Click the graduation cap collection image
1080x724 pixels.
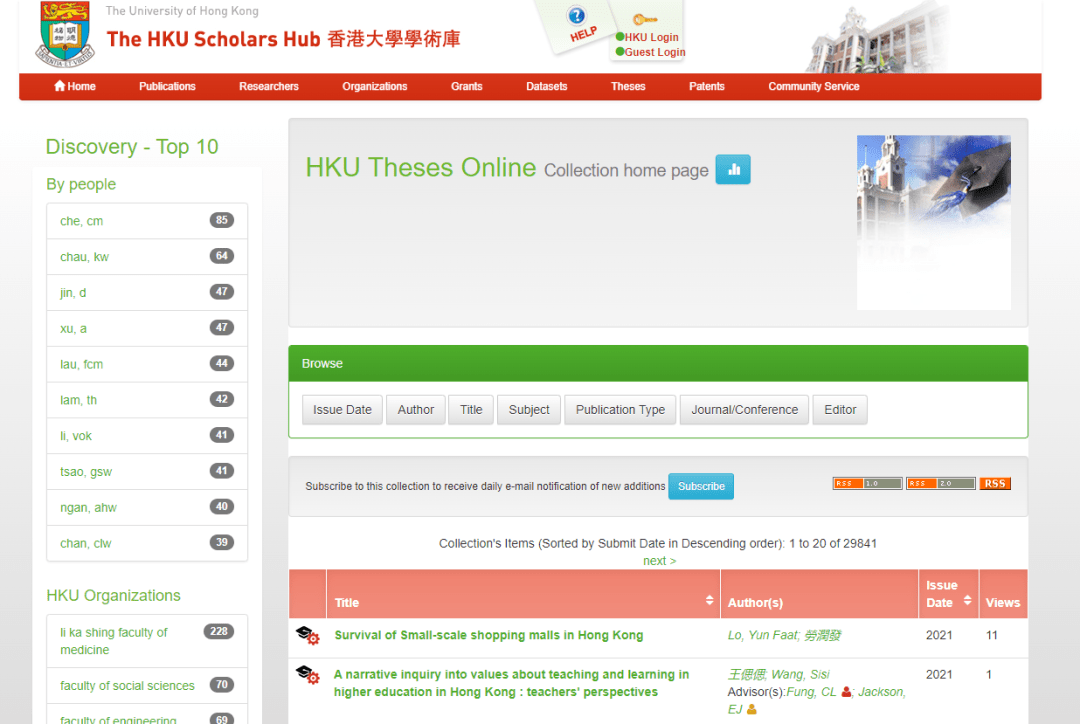(933, 222)
